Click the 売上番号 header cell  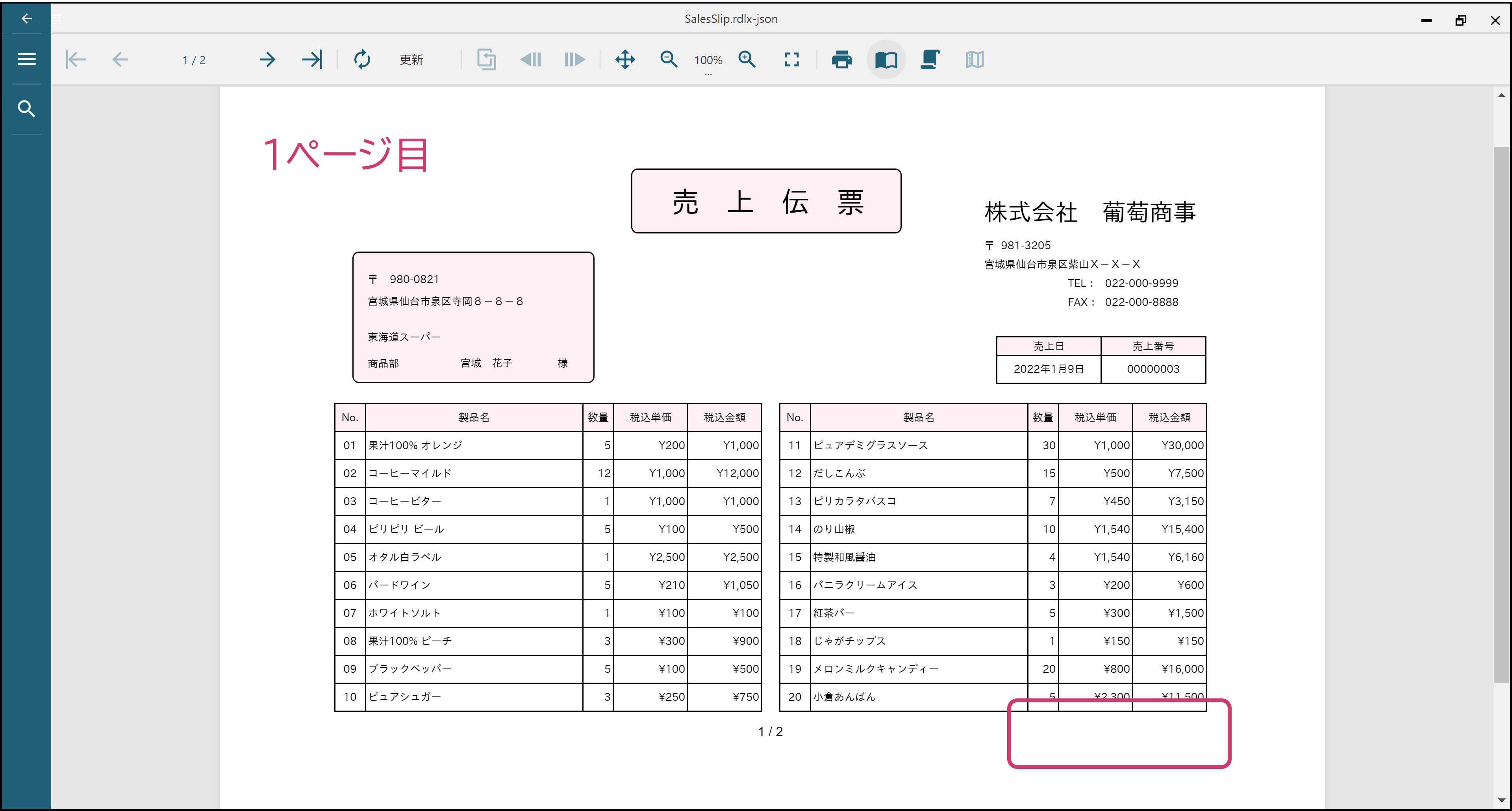click(1153, 346)
